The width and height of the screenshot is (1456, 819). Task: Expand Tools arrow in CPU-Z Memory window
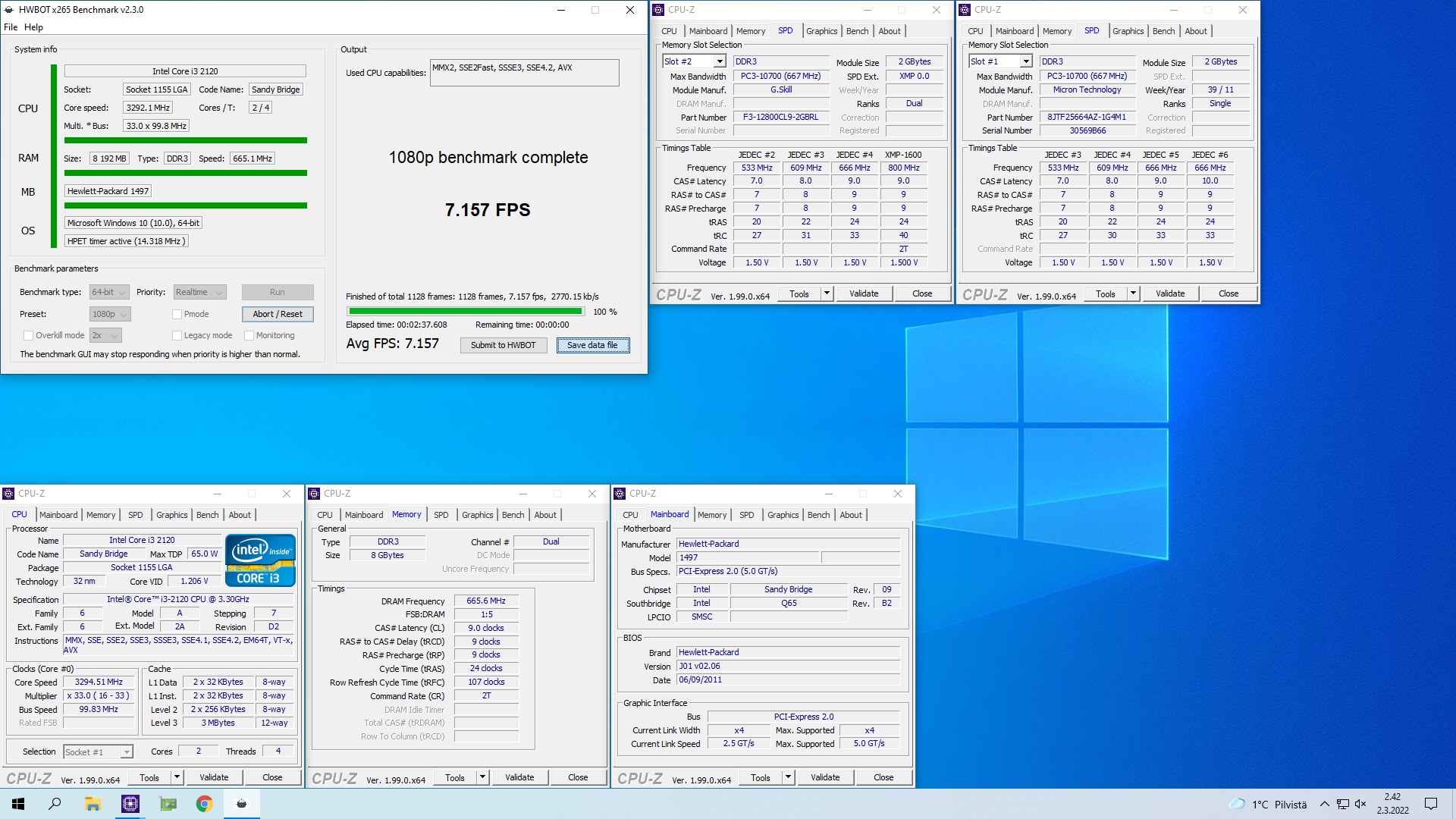[x=482, y=777]
